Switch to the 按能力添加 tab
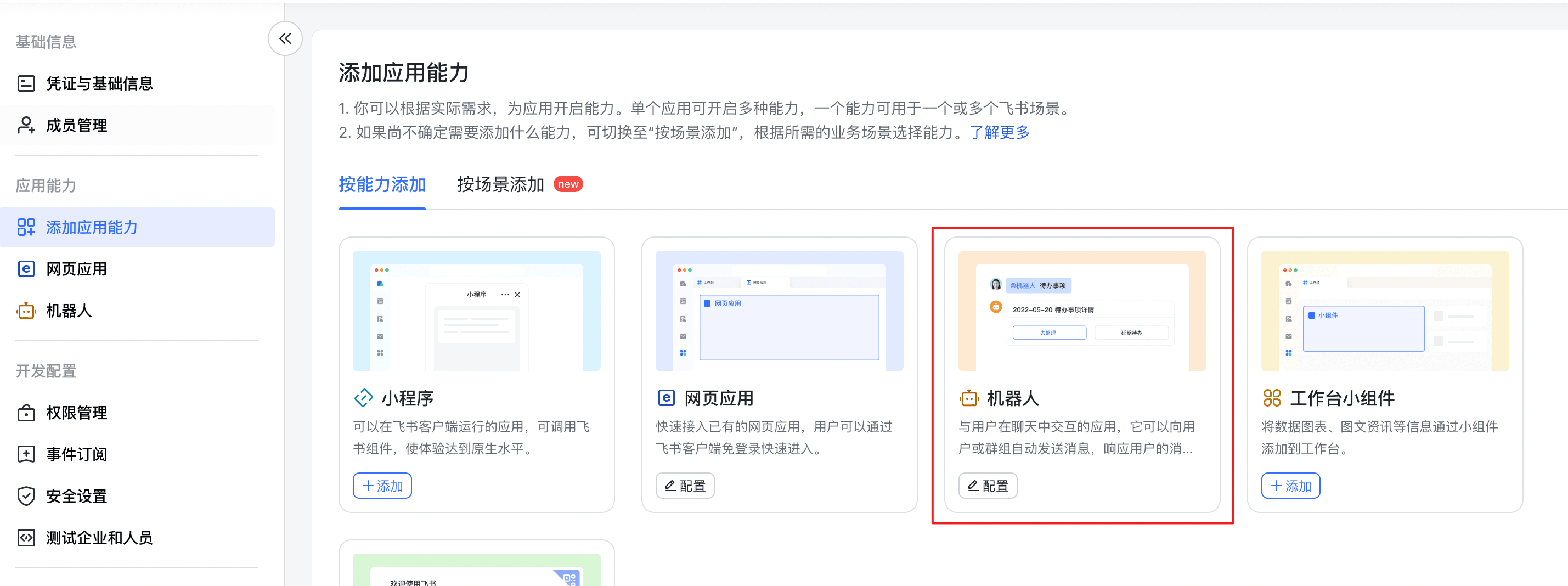 pyautogui.click(x=382, y=184)
